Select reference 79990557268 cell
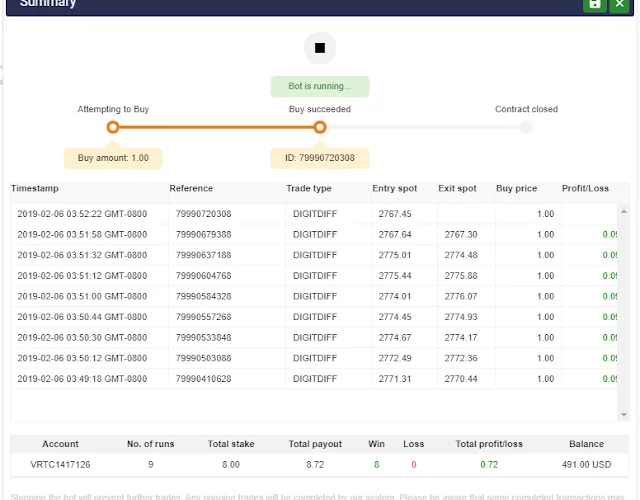640x500 pixels. tap(203, 317)
